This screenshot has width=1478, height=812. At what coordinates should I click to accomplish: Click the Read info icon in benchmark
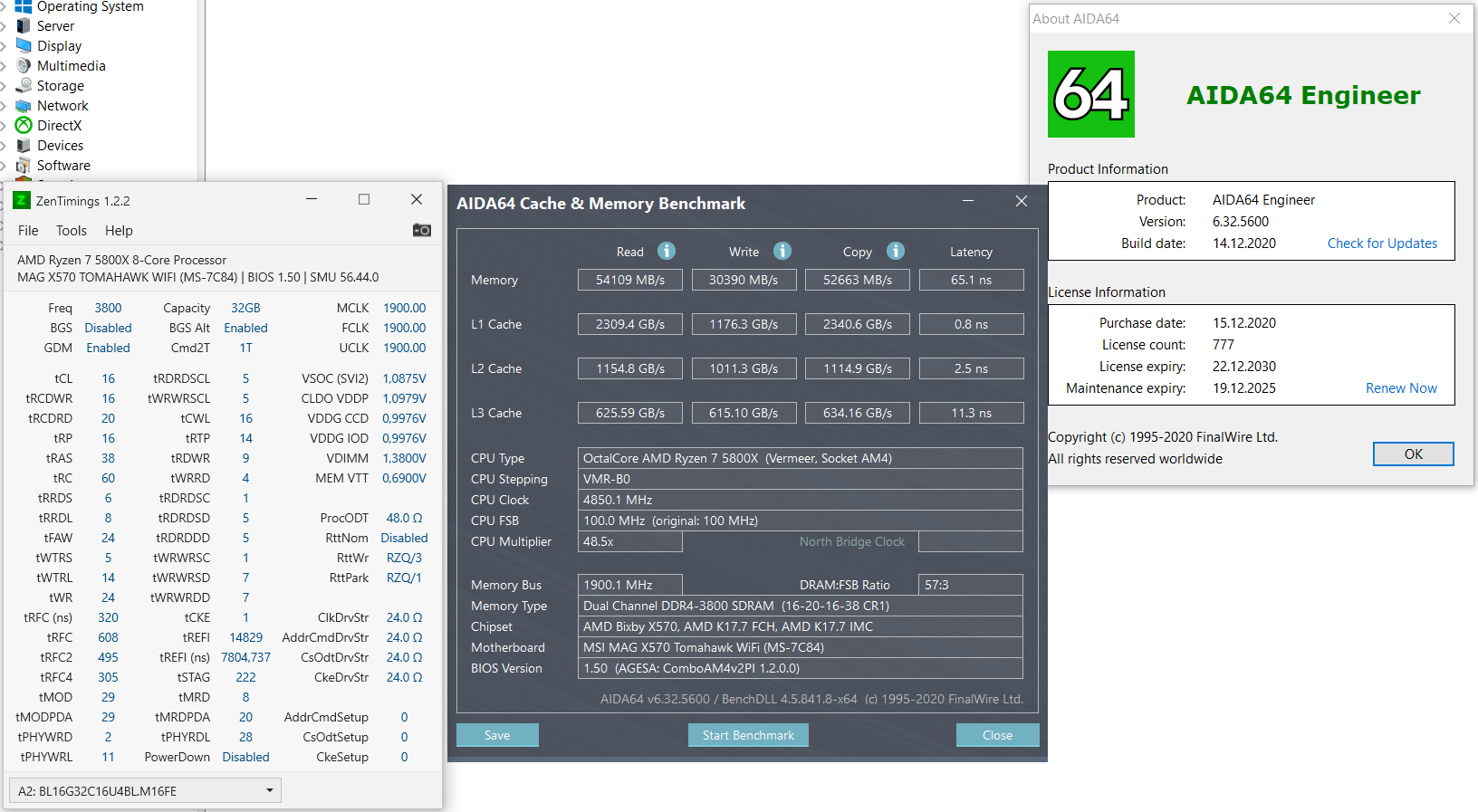coord(667,251)
